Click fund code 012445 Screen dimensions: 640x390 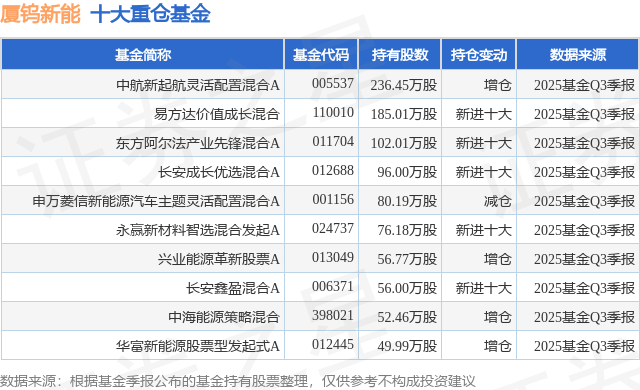pos(333,344)
